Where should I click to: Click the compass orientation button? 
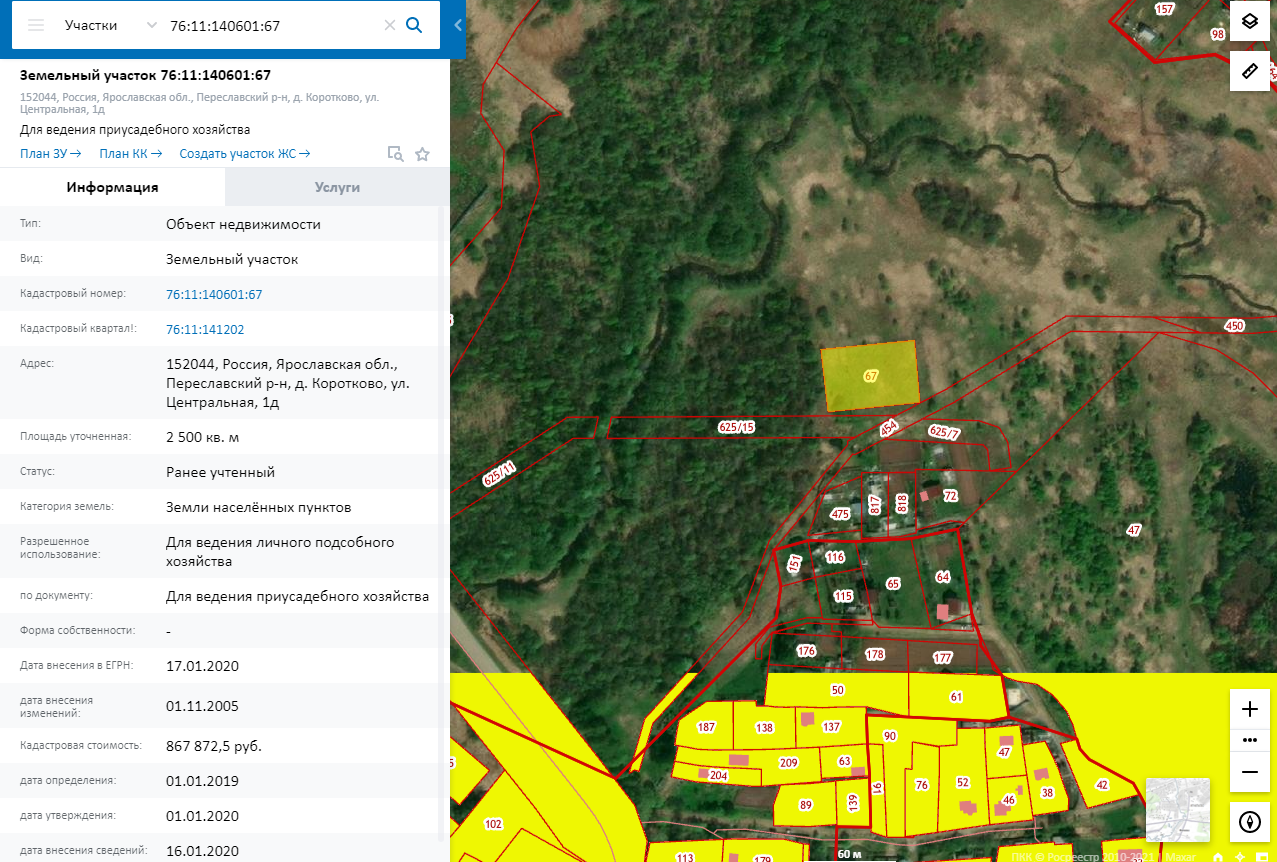(x=1249, y=822)
